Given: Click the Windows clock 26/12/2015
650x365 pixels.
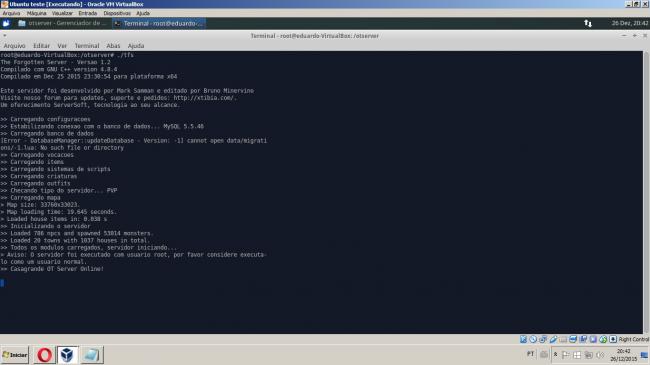Looking at the screenshot, I should click(x=623, y=355).
